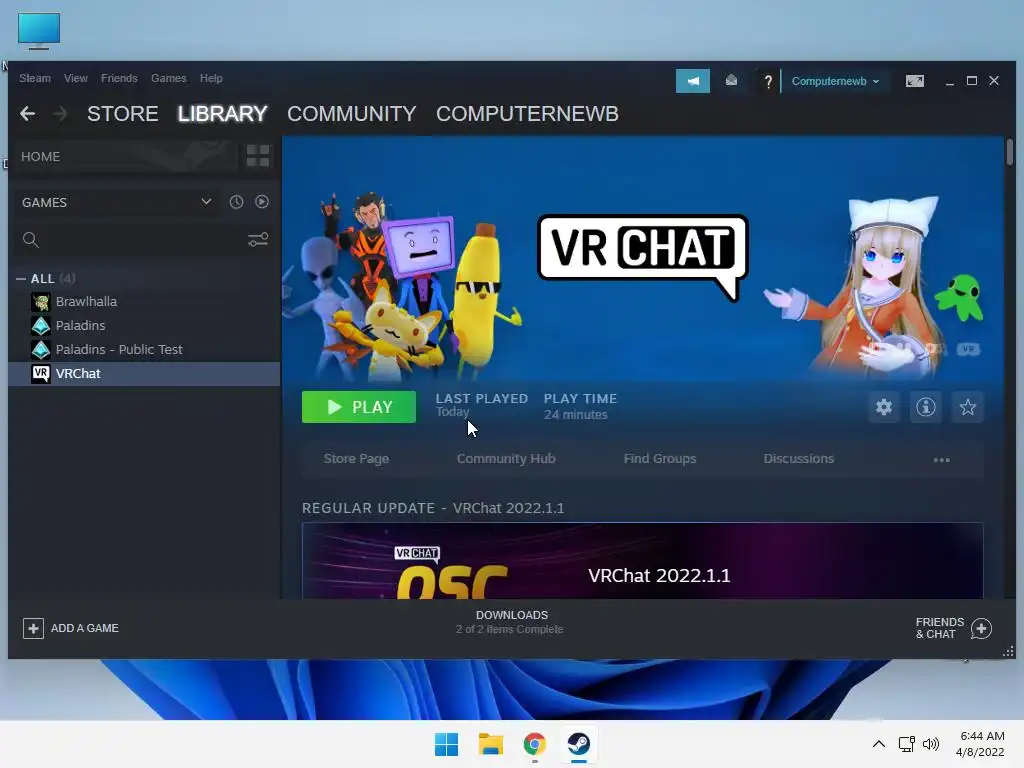Click the green PLAY button
Screen dimensions: 1024x768
click(359, 407)
